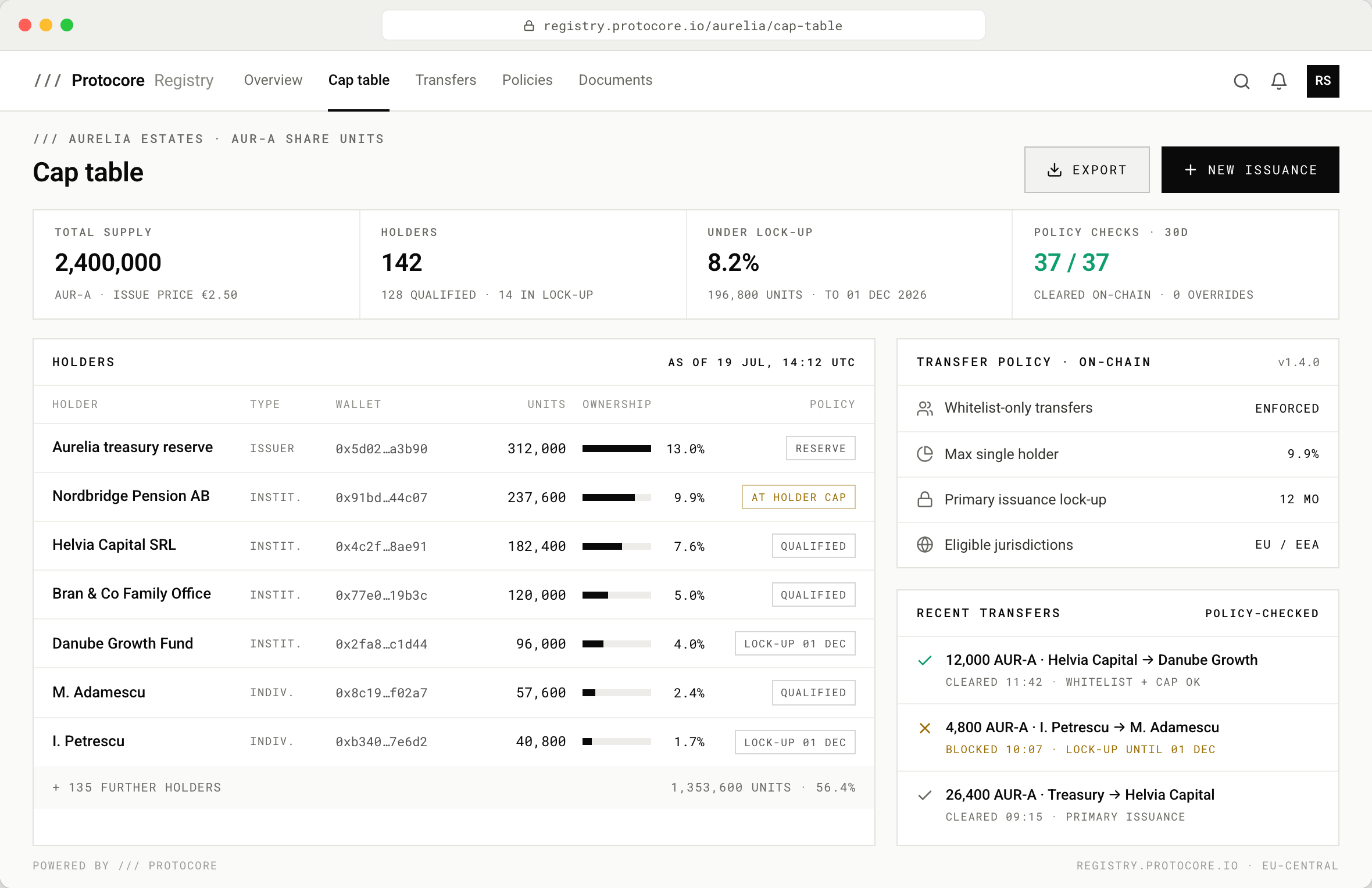The width and height of the screenshot is (1372, 888).
Task: Click Helvia Capital SRL's QUALIFIED badge
Action: click(x=814, y=546)
